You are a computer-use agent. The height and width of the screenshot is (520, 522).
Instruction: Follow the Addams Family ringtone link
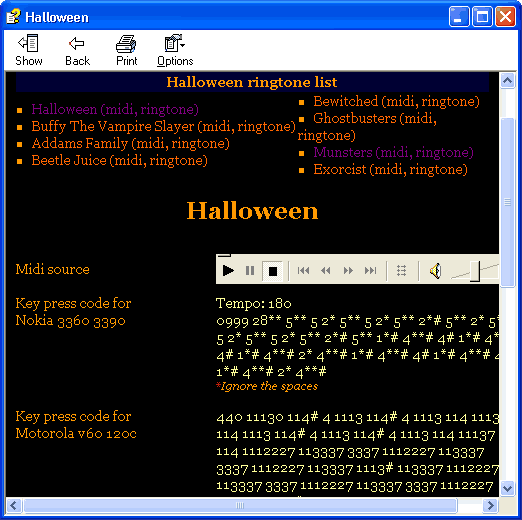click(x=130, y=144)
